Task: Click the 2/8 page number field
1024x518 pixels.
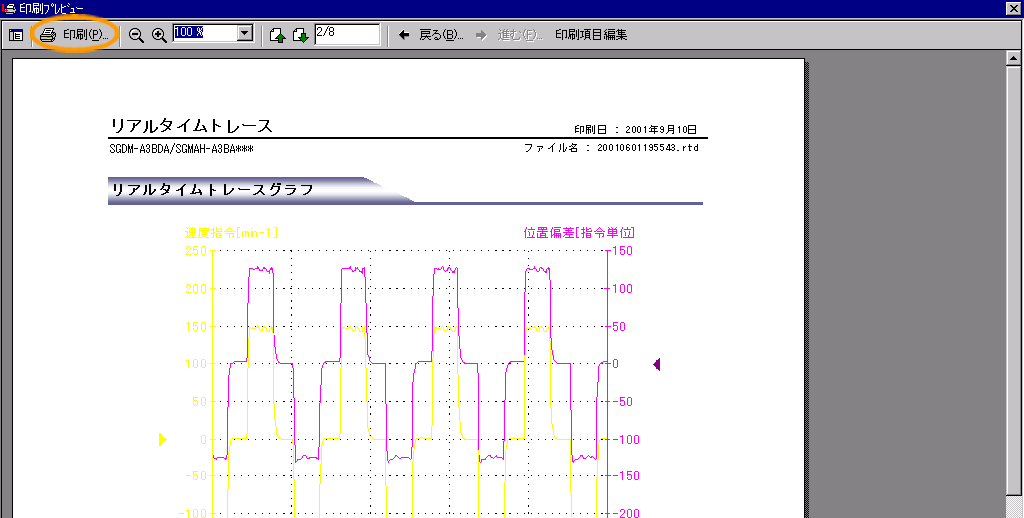Action: tap(346, 34)
